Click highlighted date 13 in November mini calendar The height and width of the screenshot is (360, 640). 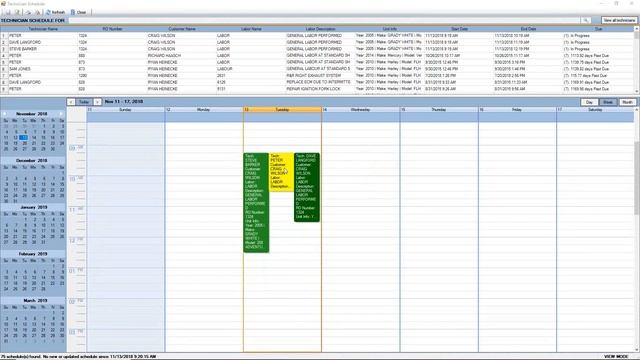click(24, 138)
